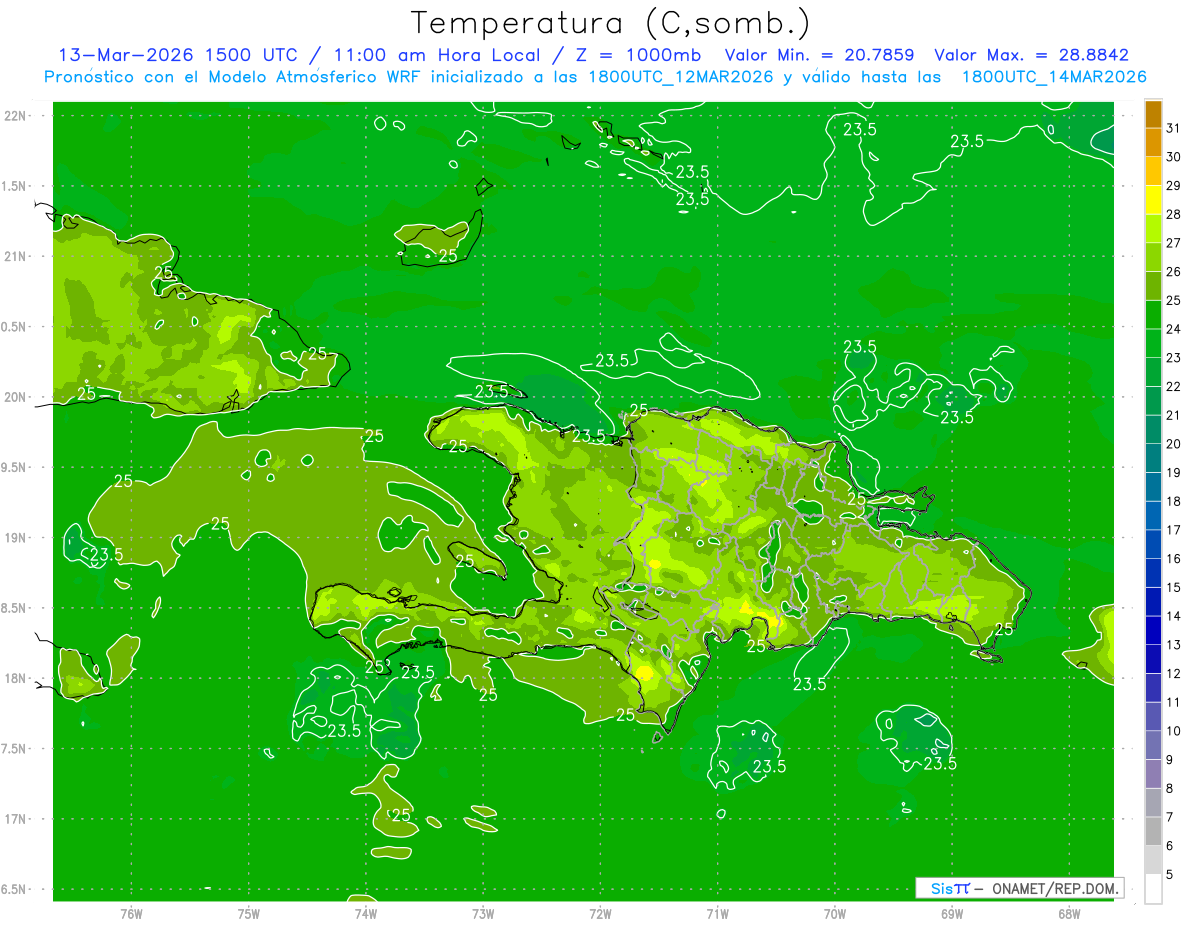Click the '1800UTC_14MAR2026' valid-until time text

(1054, 77)
